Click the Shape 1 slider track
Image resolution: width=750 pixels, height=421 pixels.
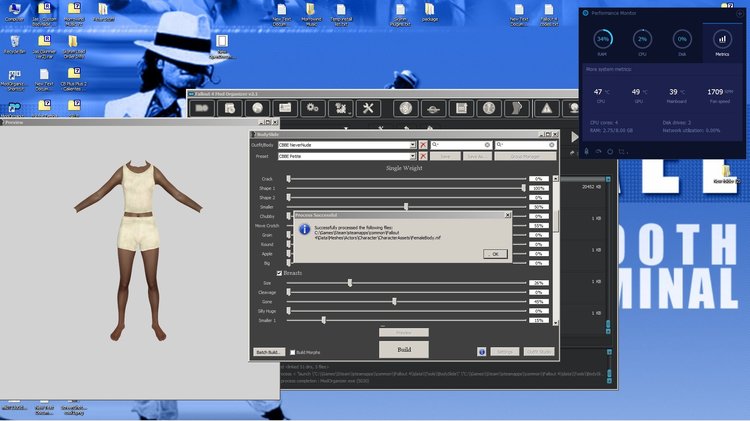click(x=407, y=188)
